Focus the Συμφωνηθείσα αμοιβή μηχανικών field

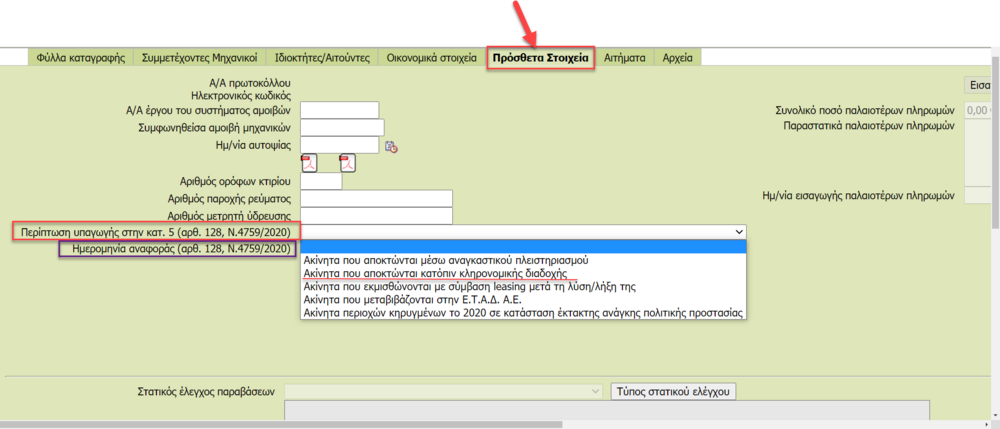pyautogui.click(x=342, y=127)
